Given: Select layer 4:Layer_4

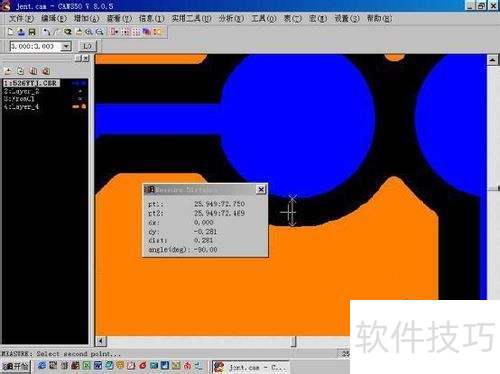Looking at the screenshot, I should (x=22, y=107).
